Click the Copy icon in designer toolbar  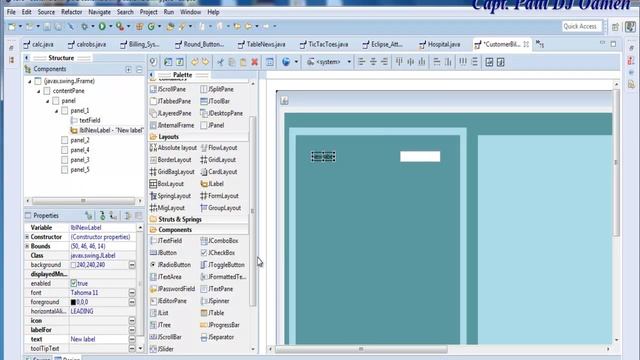point(232,62)
